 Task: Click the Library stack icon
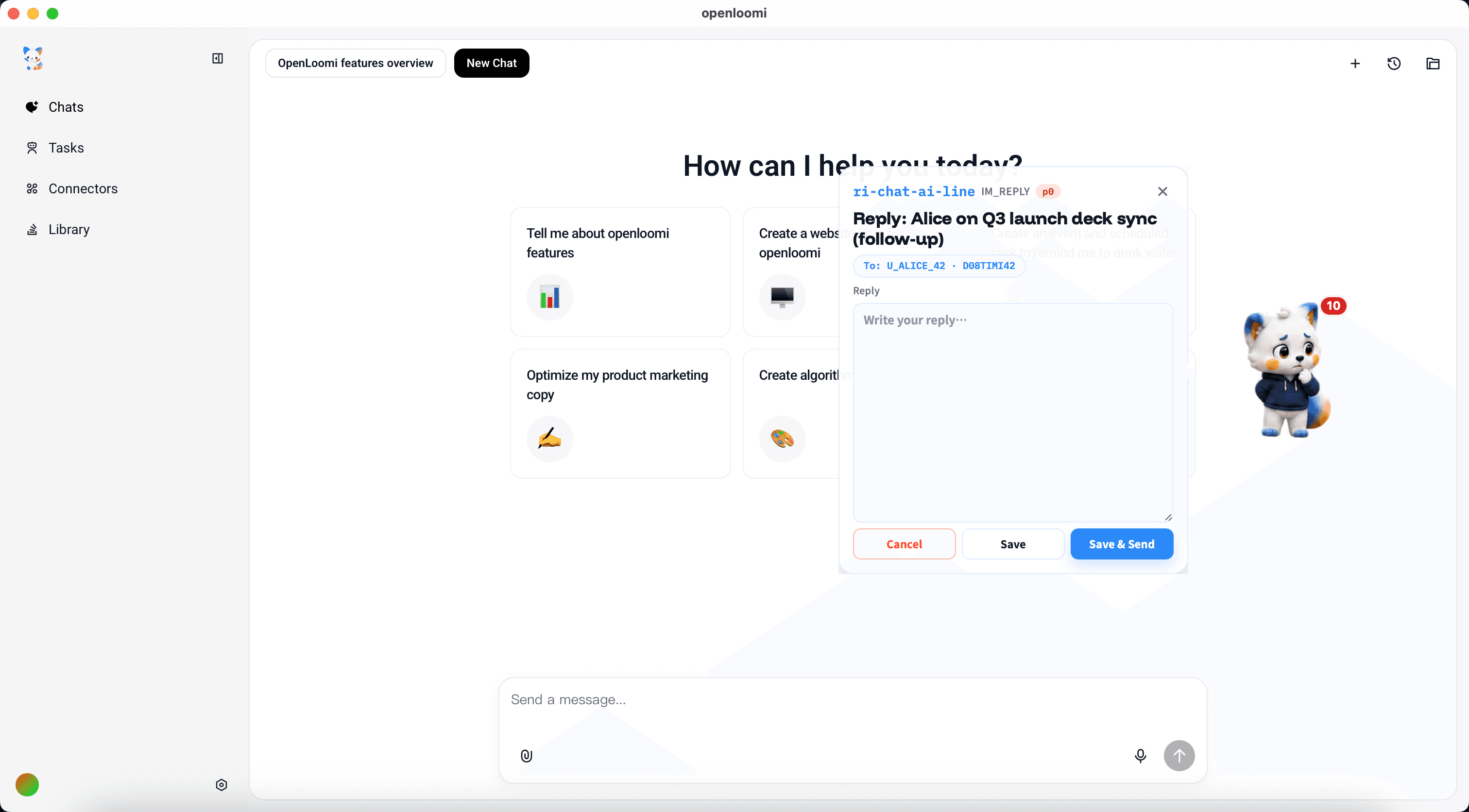tap(32, 229)
